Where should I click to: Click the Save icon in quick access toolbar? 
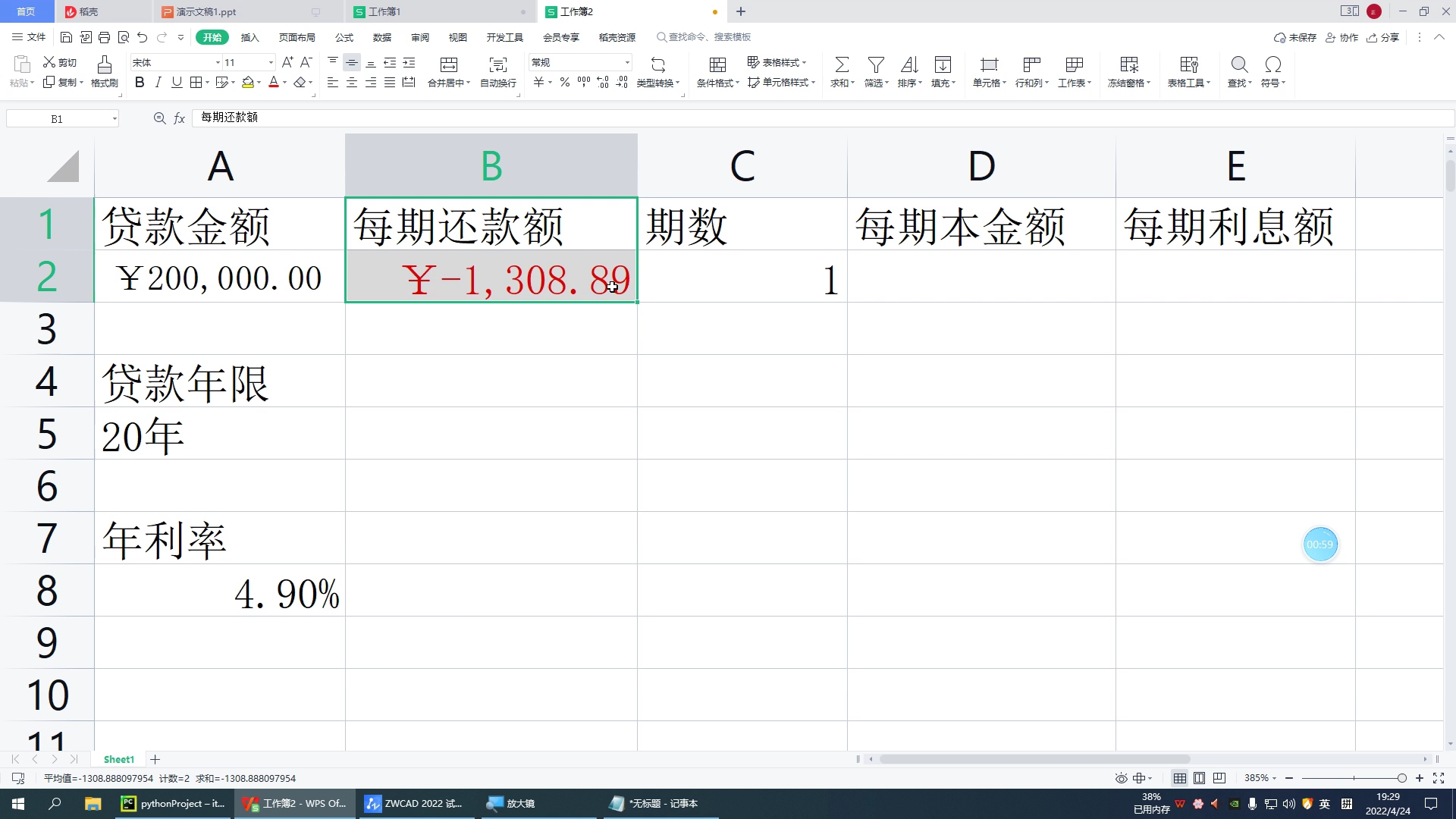click(66, 37)
